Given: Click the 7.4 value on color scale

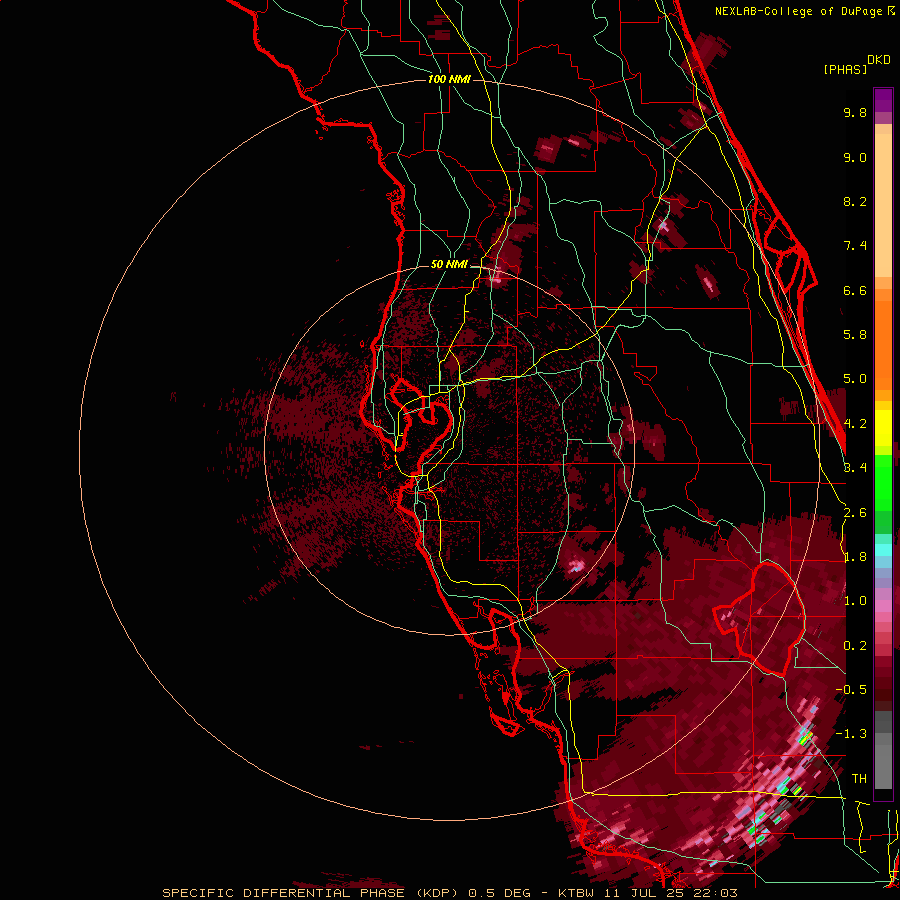Looking at the screenshot, I should (x=855, y=246).
